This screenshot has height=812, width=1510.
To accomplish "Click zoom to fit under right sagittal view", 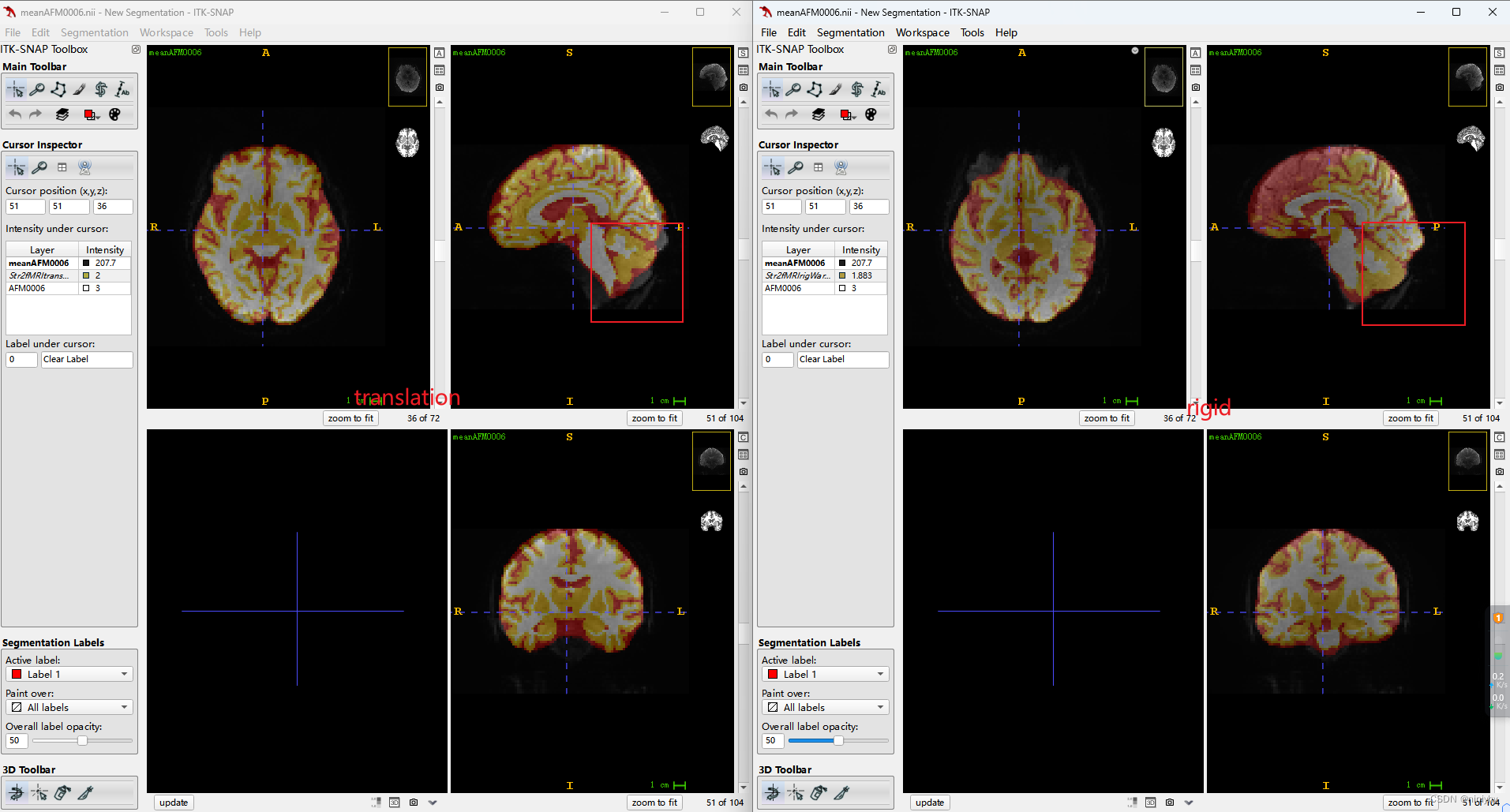I will click(1411, 418).
